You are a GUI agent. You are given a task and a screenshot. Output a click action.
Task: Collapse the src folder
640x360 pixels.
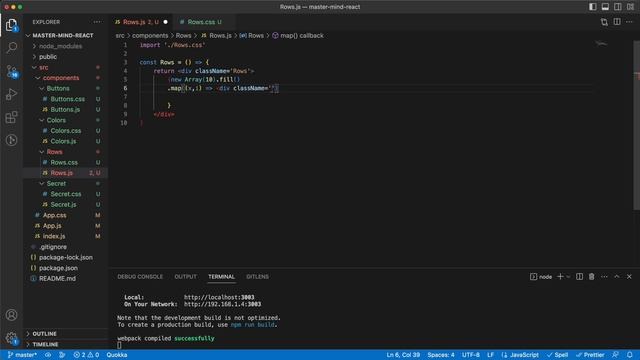coord(65,67)
